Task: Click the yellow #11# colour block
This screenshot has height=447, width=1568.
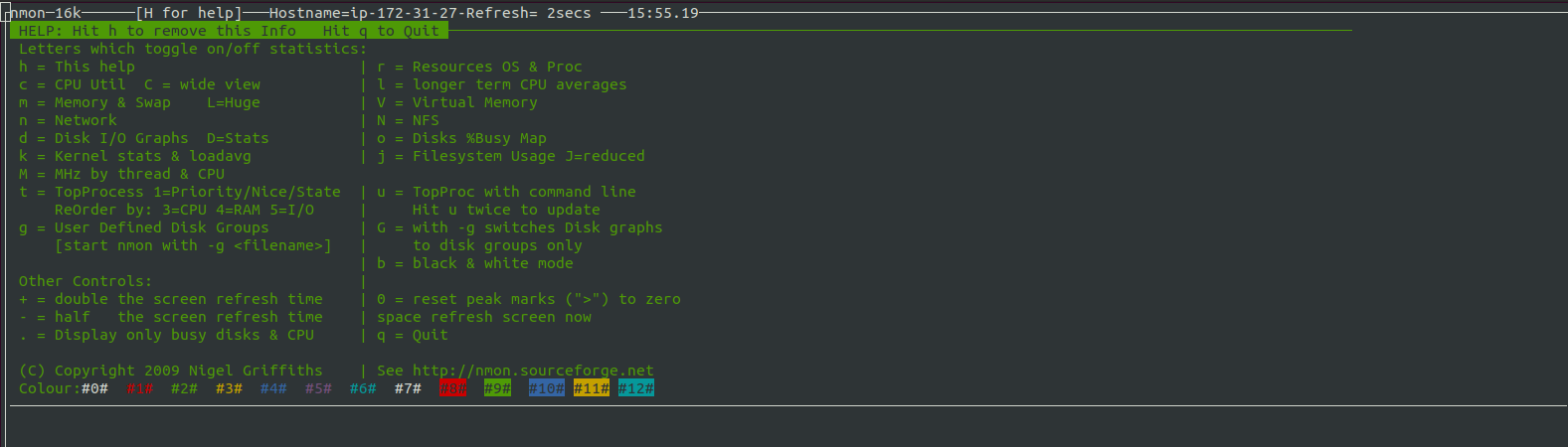Action: [x=591, y=388]
